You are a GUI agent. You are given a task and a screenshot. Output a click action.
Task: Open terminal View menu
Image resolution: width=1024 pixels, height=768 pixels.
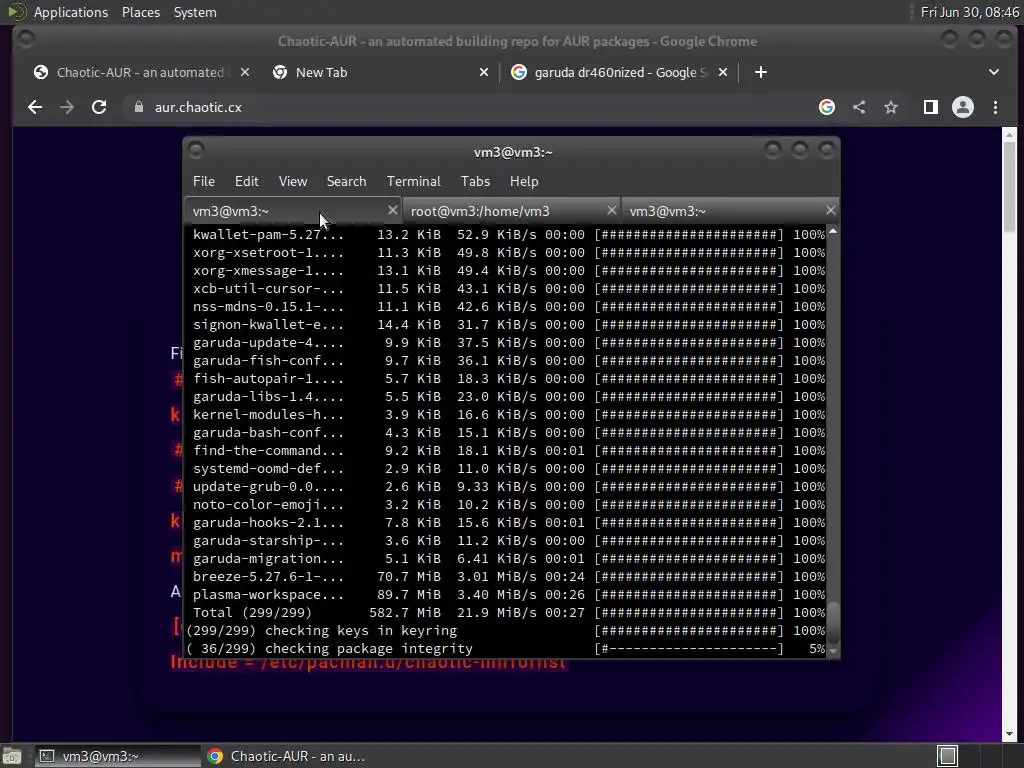tap(293, 182)
